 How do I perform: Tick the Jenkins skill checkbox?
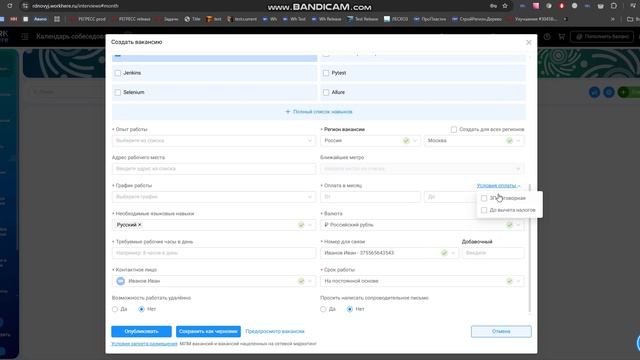click(x=118, y=73)
